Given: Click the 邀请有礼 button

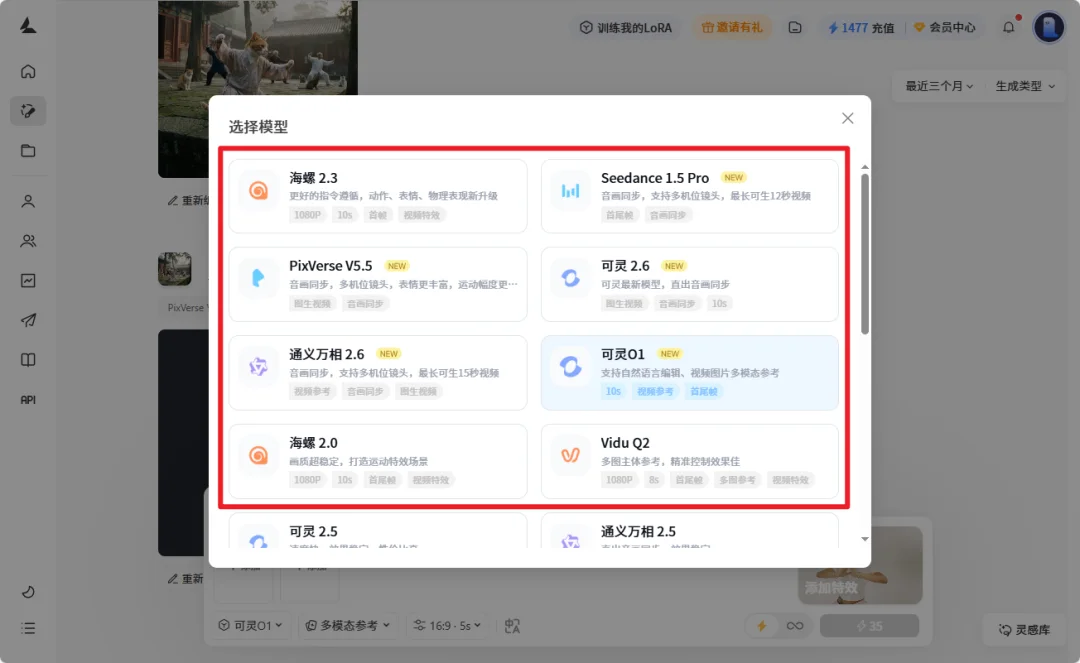Looking at the screenshot, I should coord(734,28).
